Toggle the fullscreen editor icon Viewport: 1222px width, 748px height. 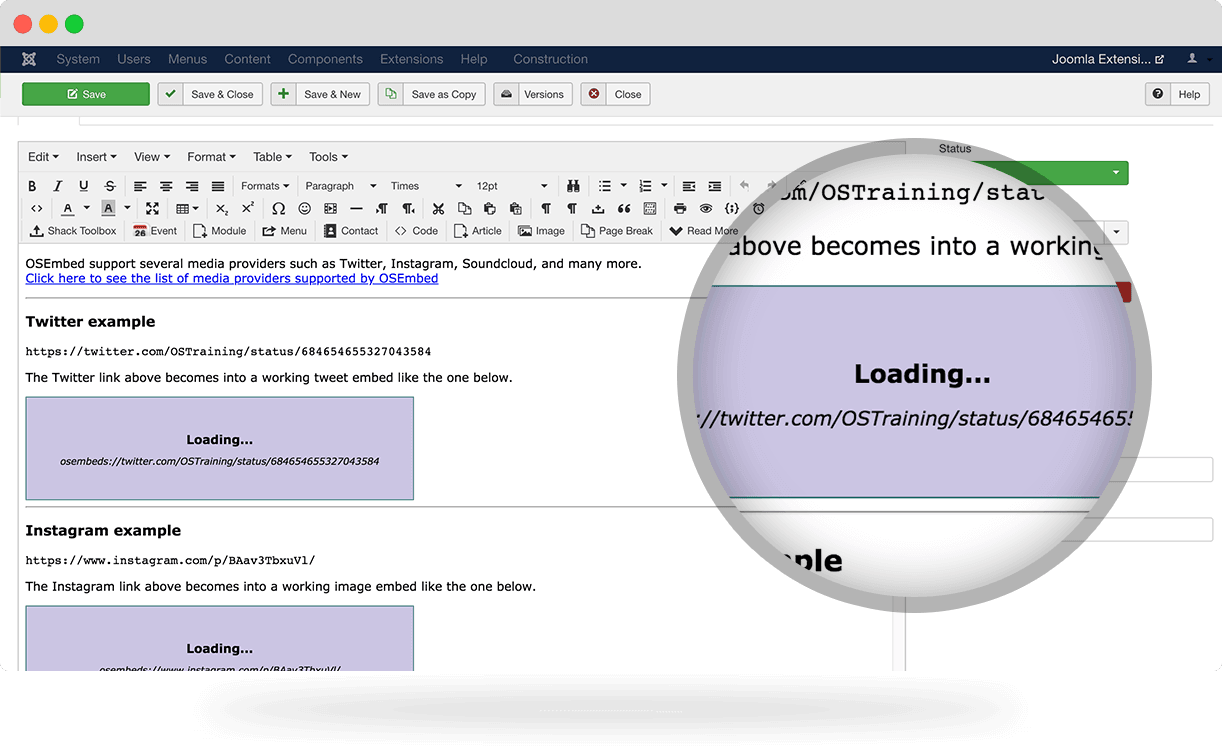(152, 208)
